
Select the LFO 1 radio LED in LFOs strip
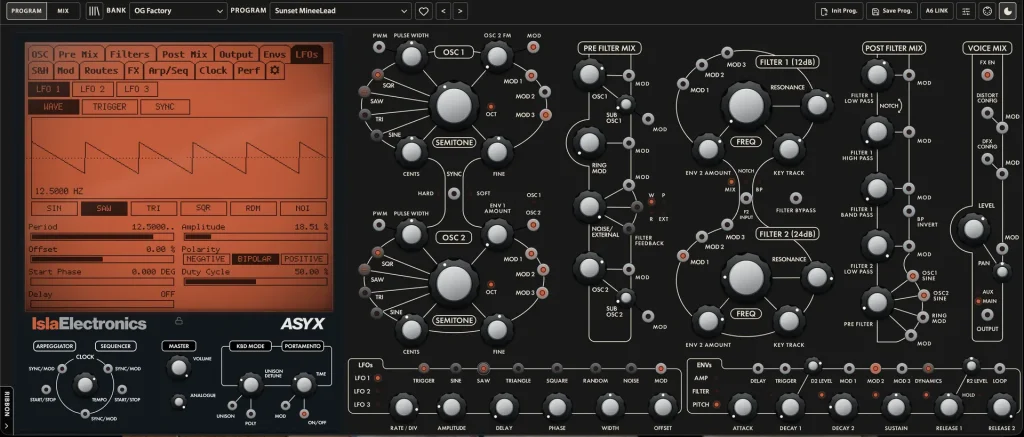pos(377,378)
